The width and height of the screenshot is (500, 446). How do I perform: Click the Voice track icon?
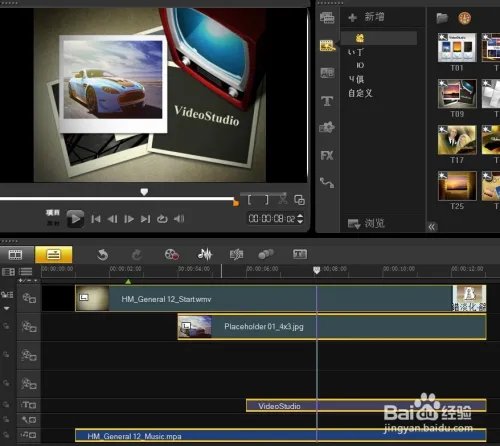tap(29, 420)
